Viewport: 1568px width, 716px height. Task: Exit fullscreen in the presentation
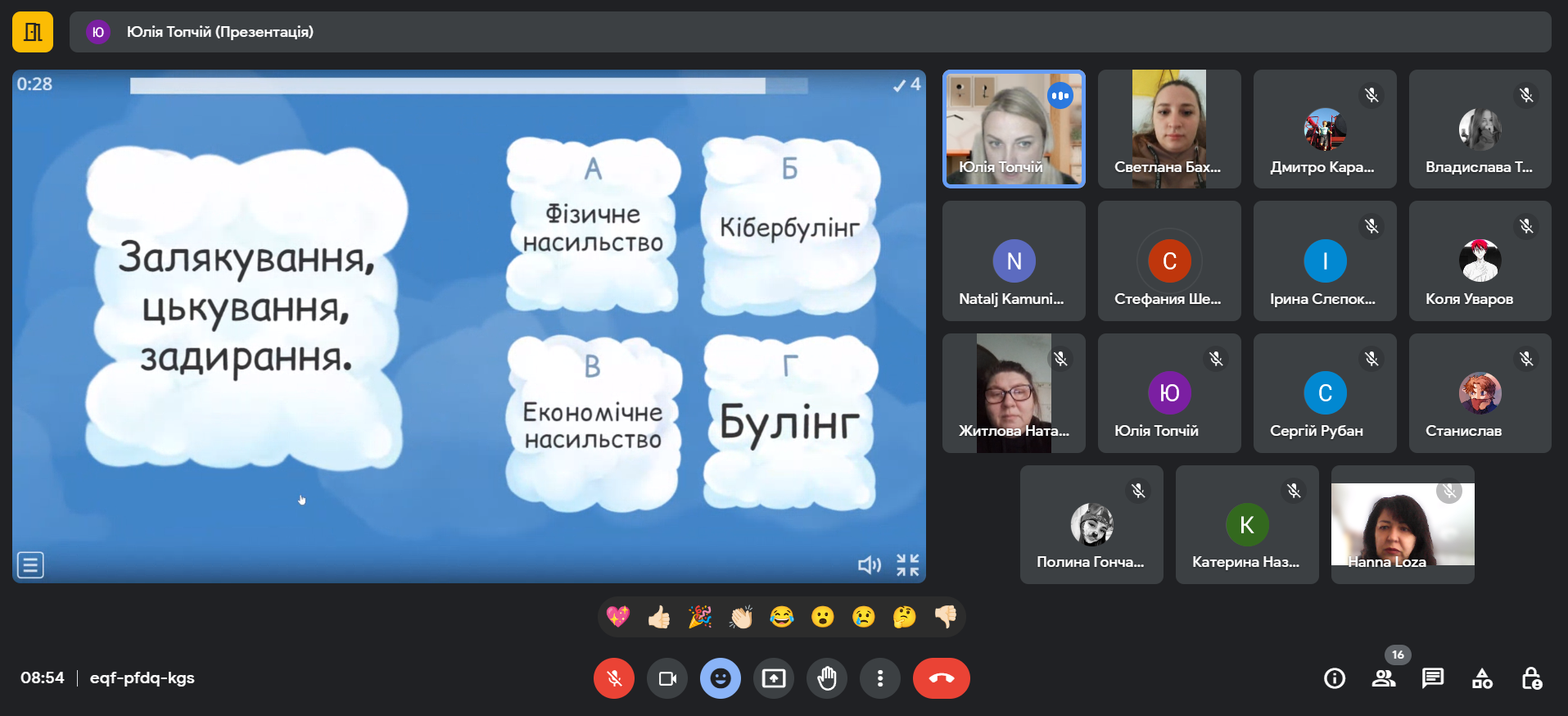tap(907, 564)
